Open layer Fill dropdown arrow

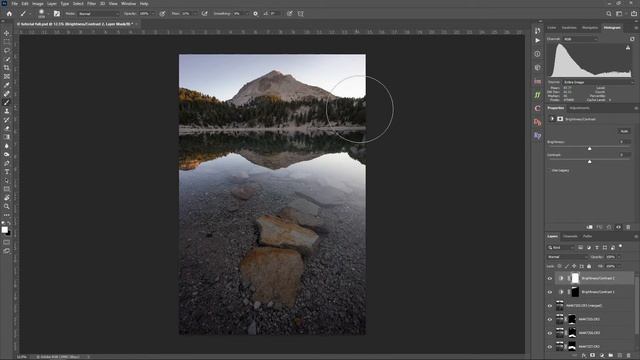tap(619, 266)
